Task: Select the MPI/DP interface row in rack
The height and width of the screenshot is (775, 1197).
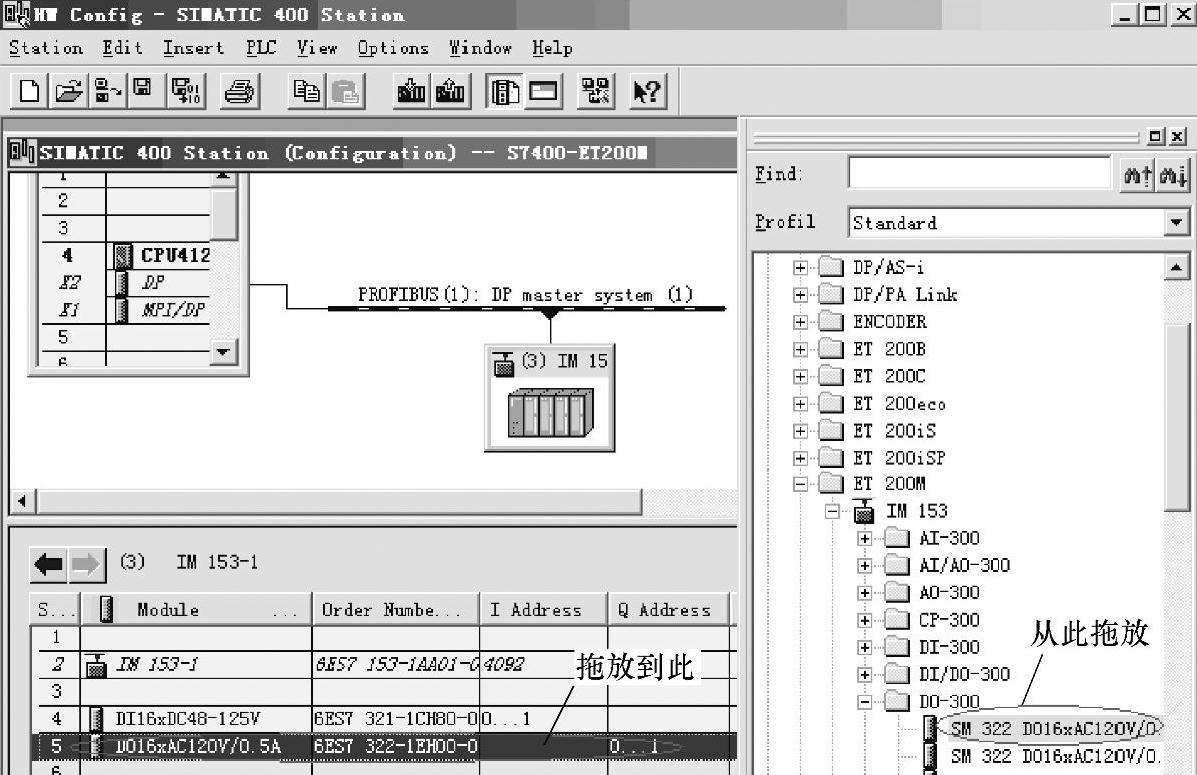Action: click(125, 310)
